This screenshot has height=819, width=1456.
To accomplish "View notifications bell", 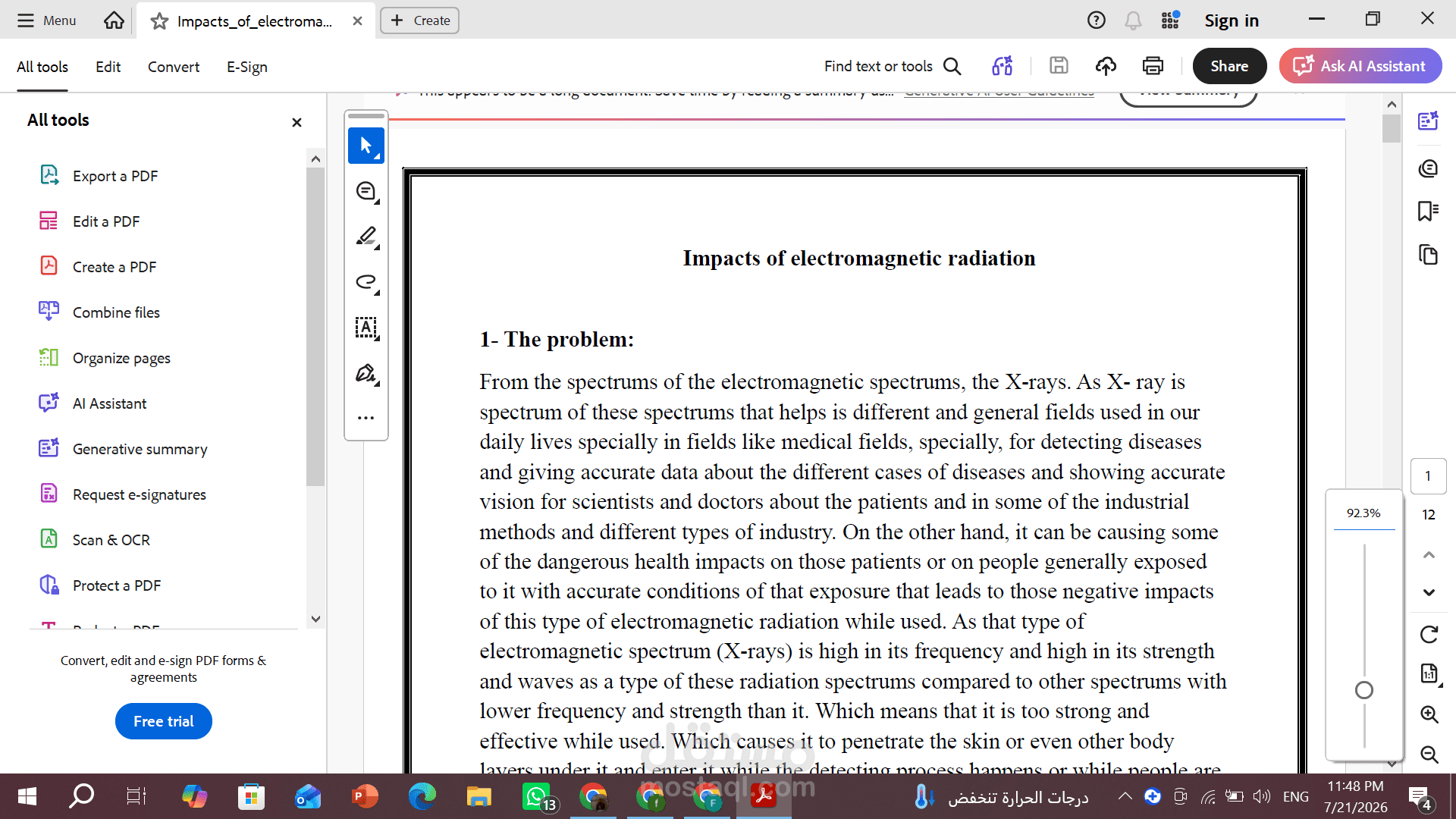I will coord(1133,20).
